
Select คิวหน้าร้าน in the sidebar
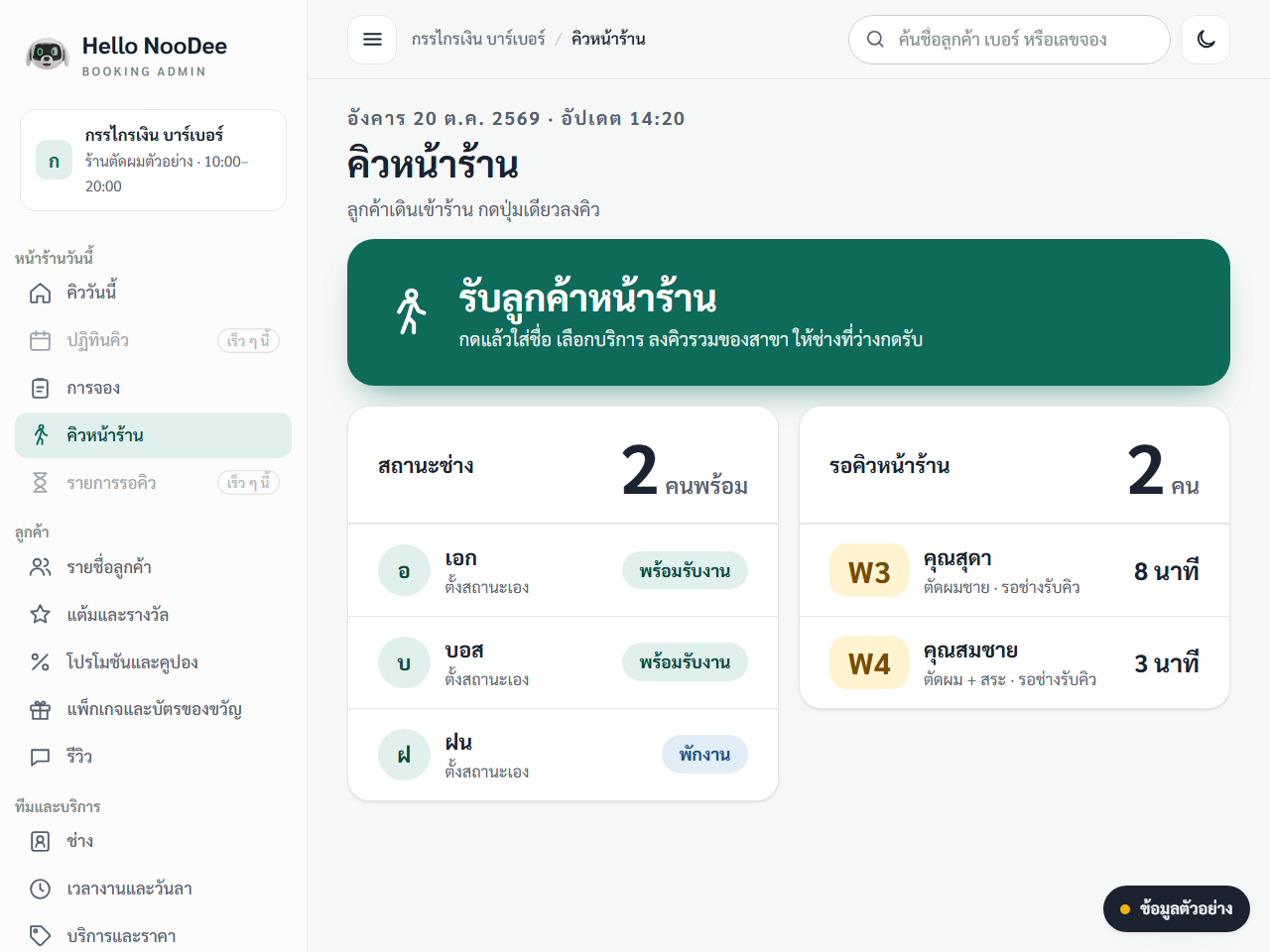[153, 435]
